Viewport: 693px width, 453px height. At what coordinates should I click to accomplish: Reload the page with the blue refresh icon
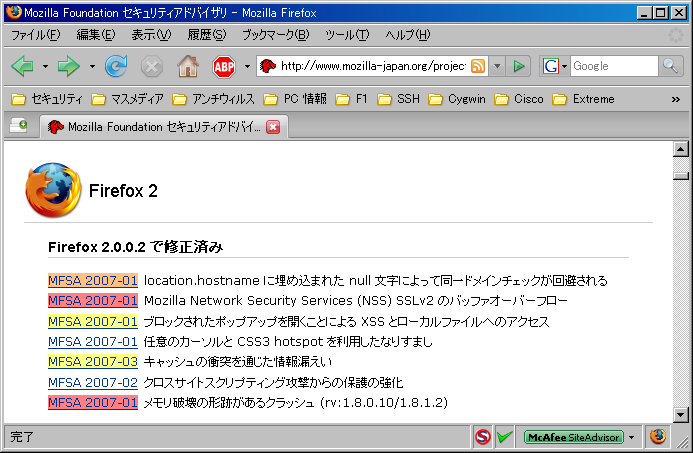(116, 66)
